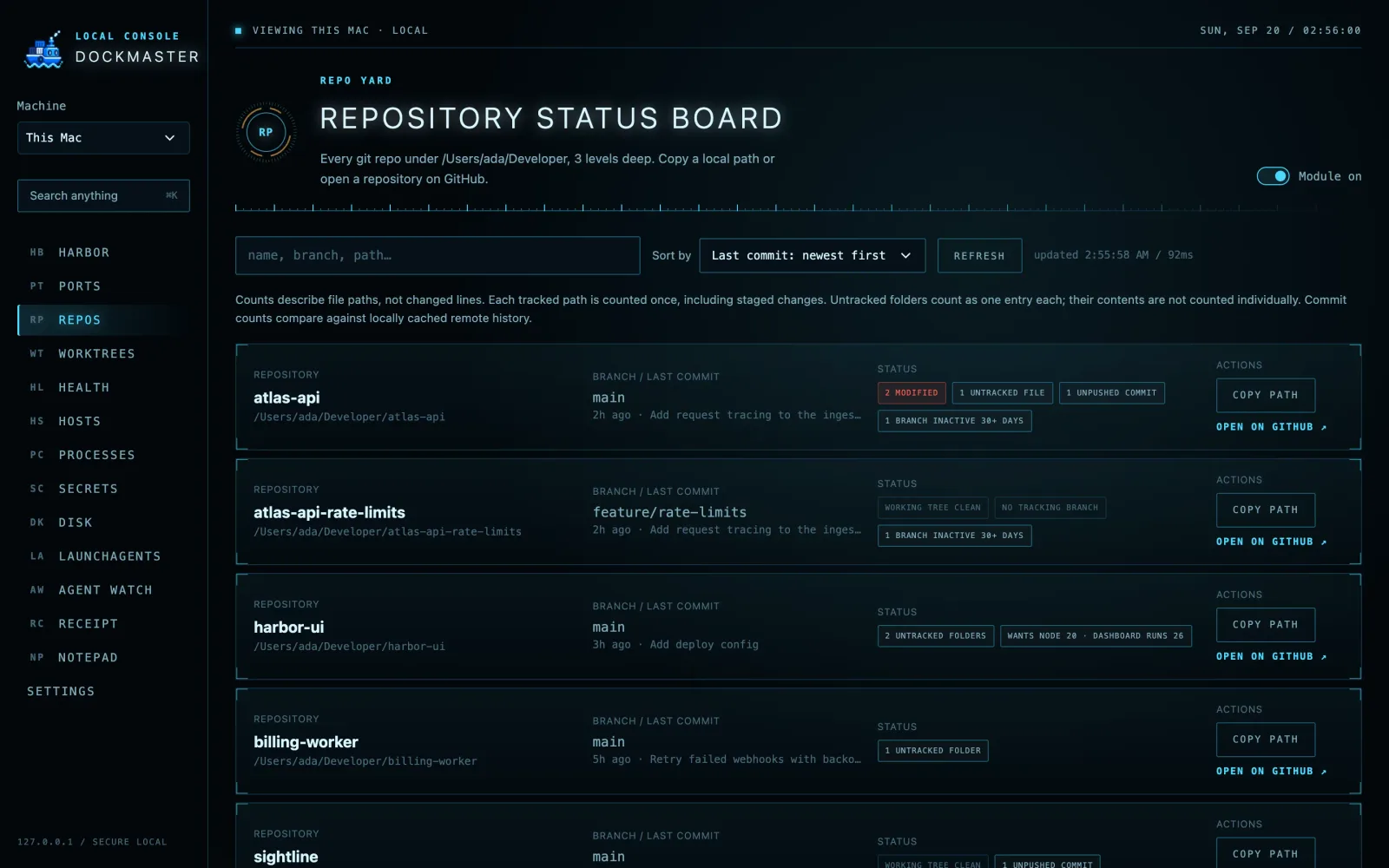Go to the Harbor section
Screen dimensions: 1389x868
coord(103,253)
